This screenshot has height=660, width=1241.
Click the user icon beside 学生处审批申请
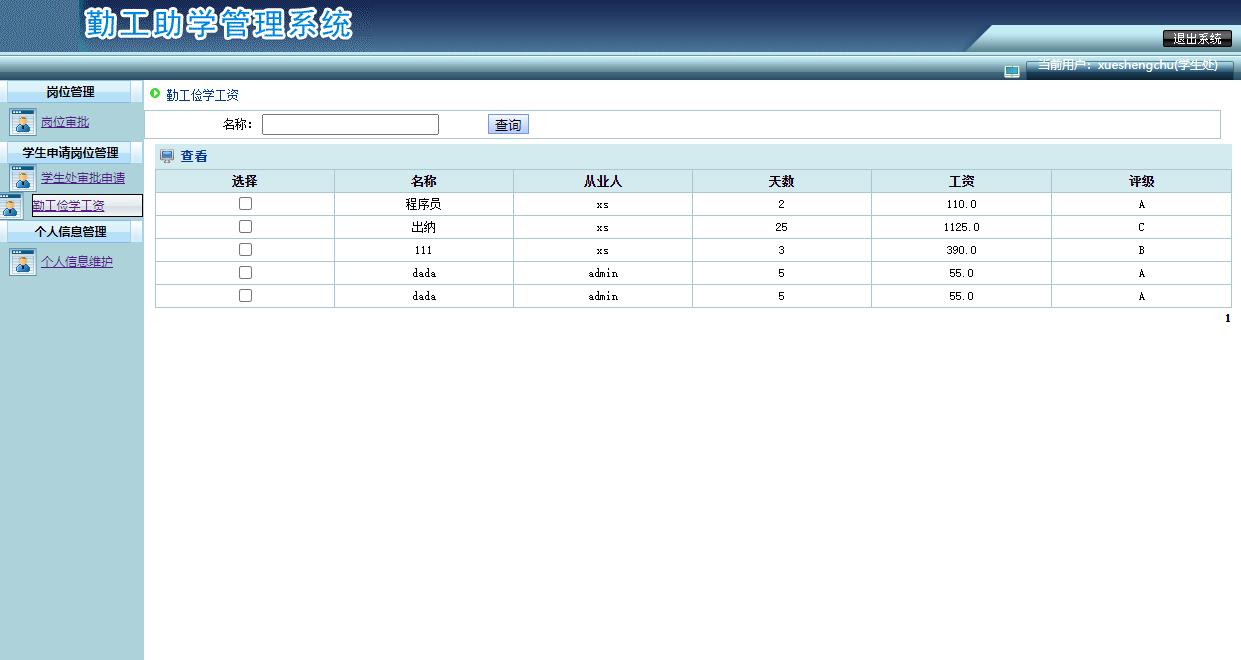(21, 179)
